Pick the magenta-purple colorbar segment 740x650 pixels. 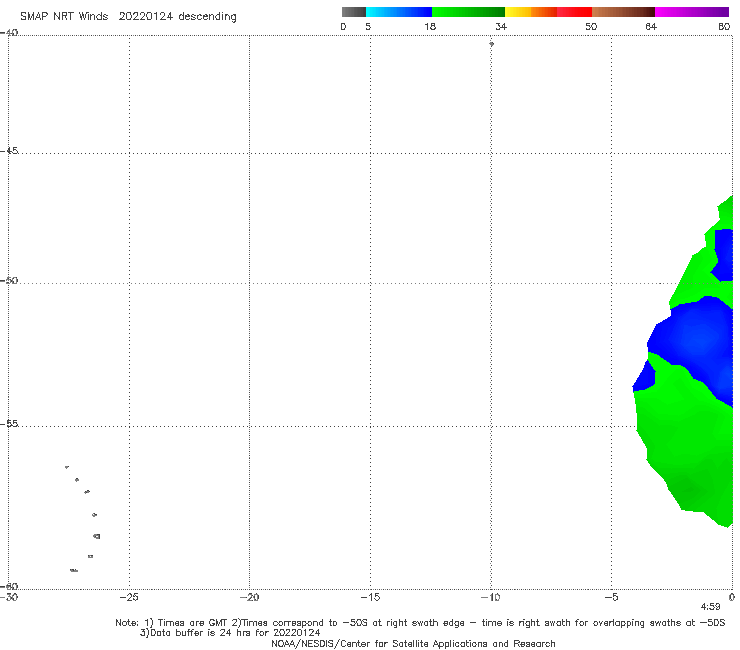click(692, 12)
